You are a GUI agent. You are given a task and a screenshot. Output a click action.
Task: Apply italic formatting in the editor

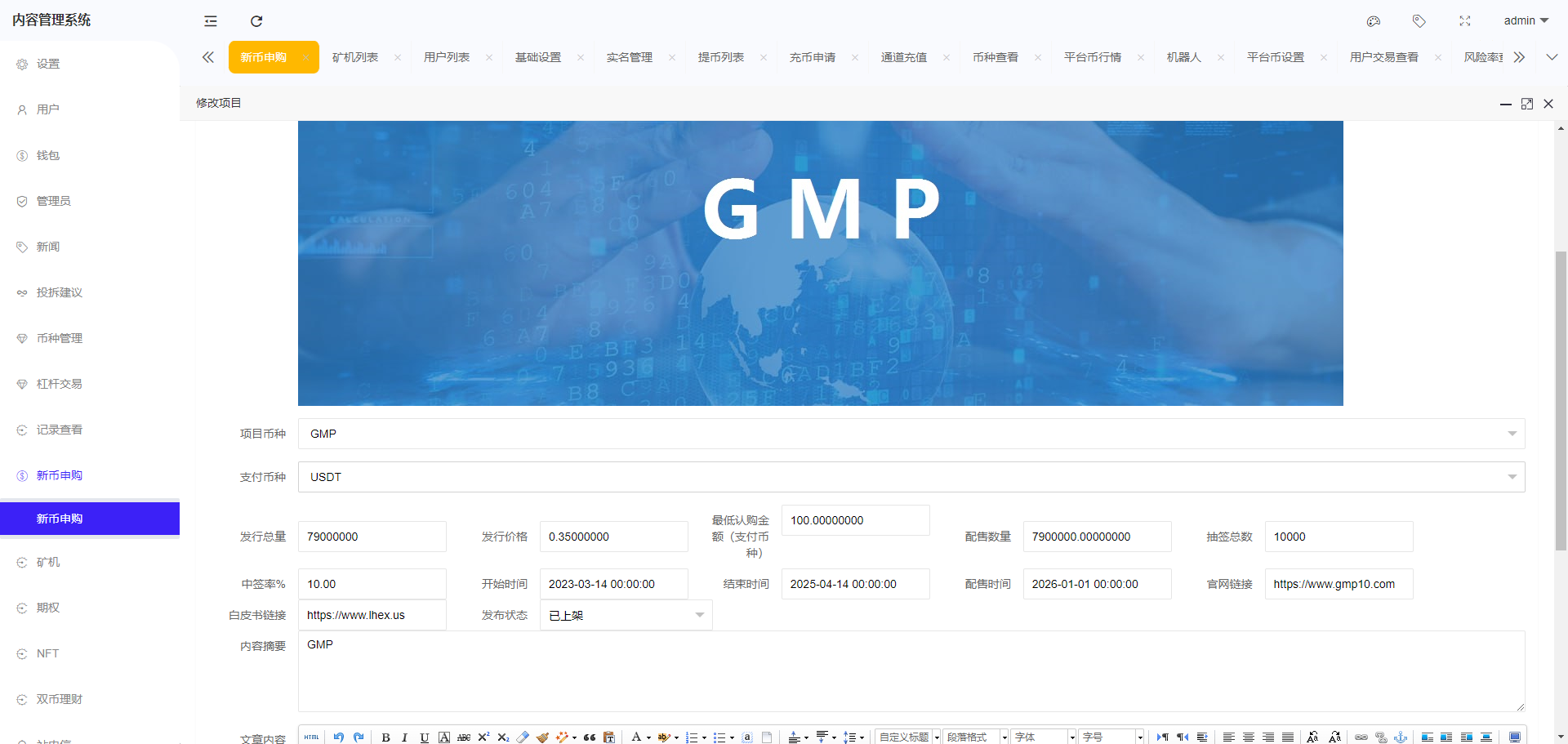point(404,737)
